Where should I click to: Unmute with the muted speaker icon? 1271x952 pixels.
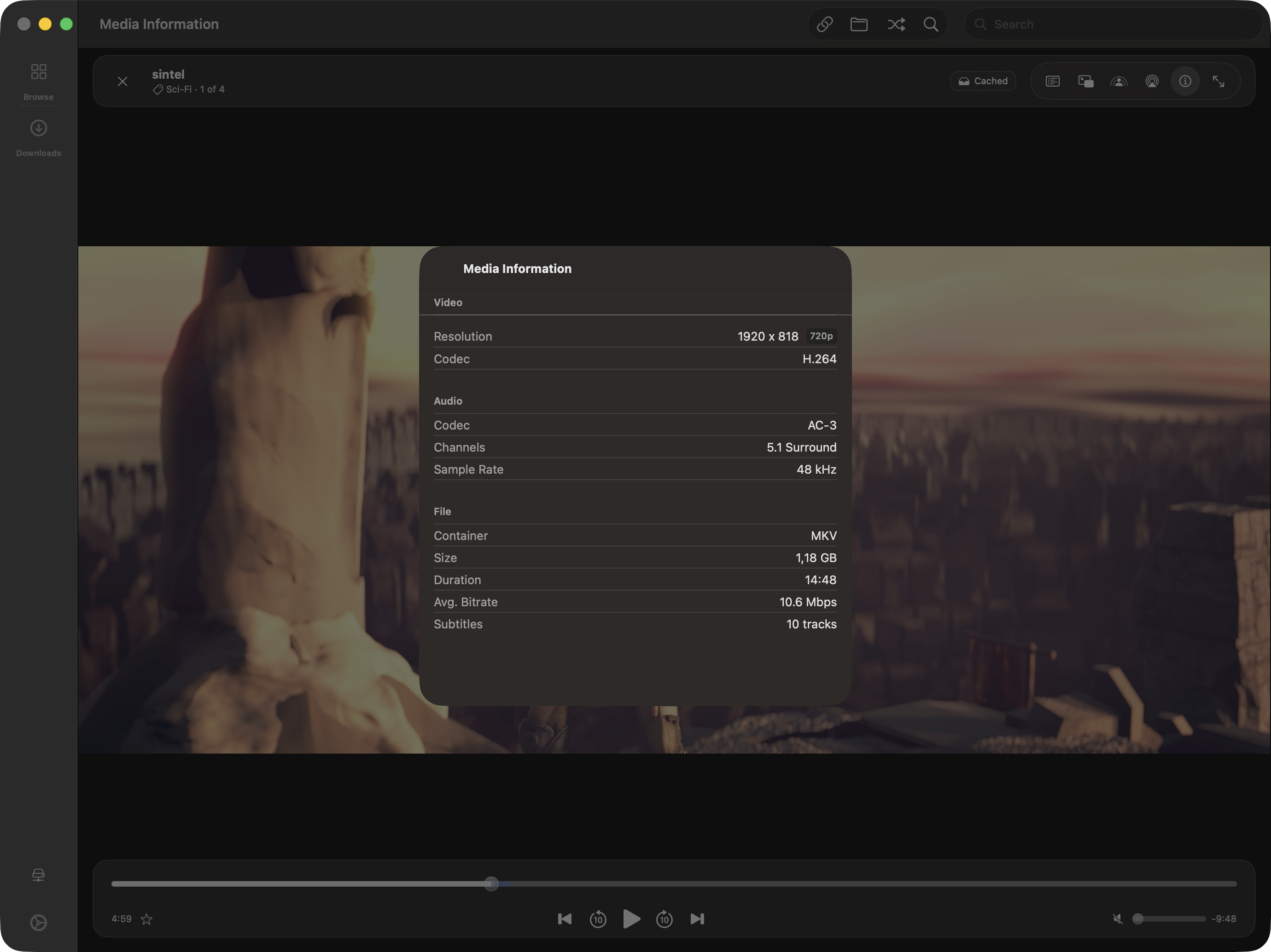pyautogui.click(x=1117, y=919)
